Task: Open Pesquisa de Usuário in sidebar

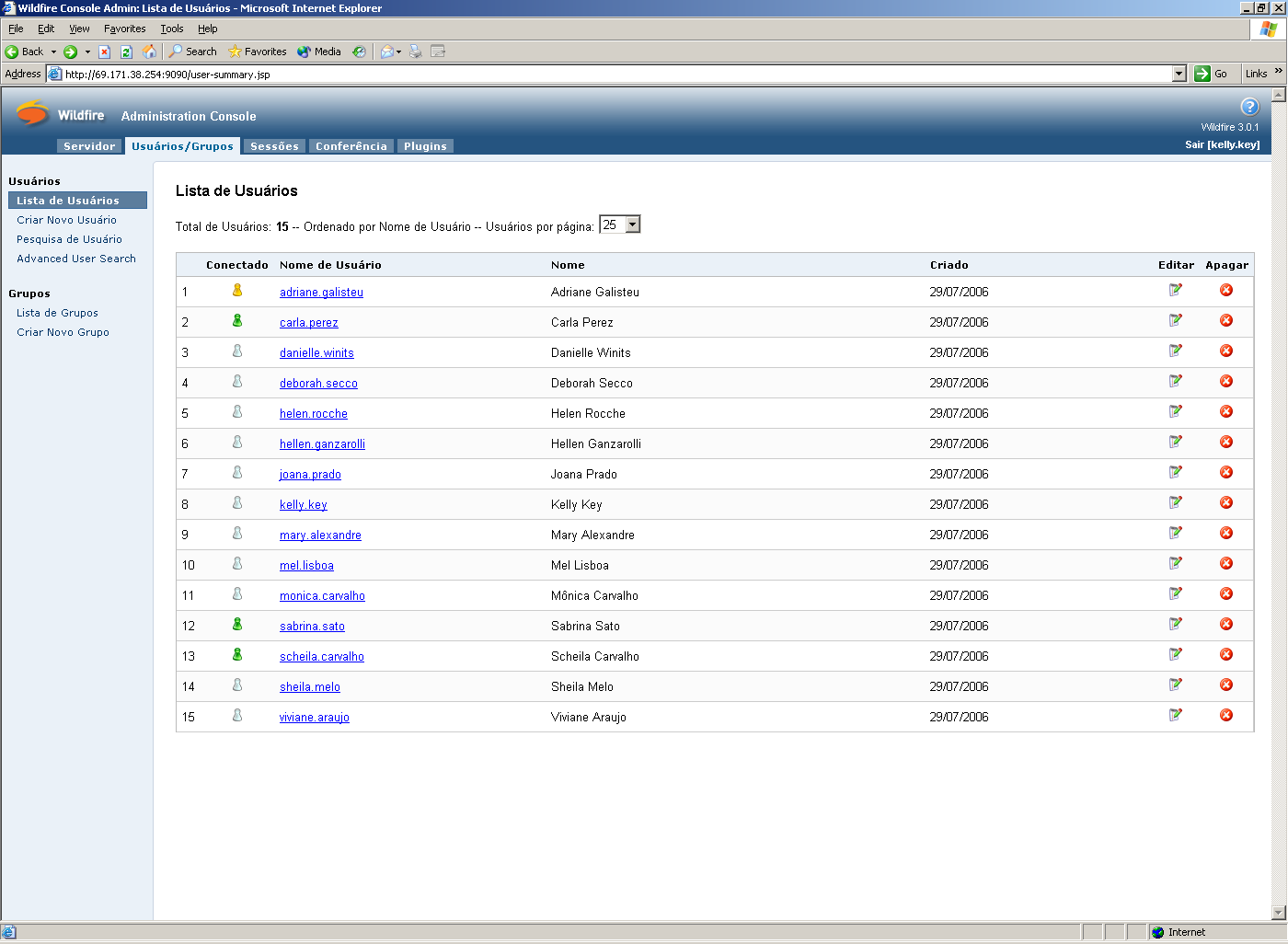Action: coord(69,239)
